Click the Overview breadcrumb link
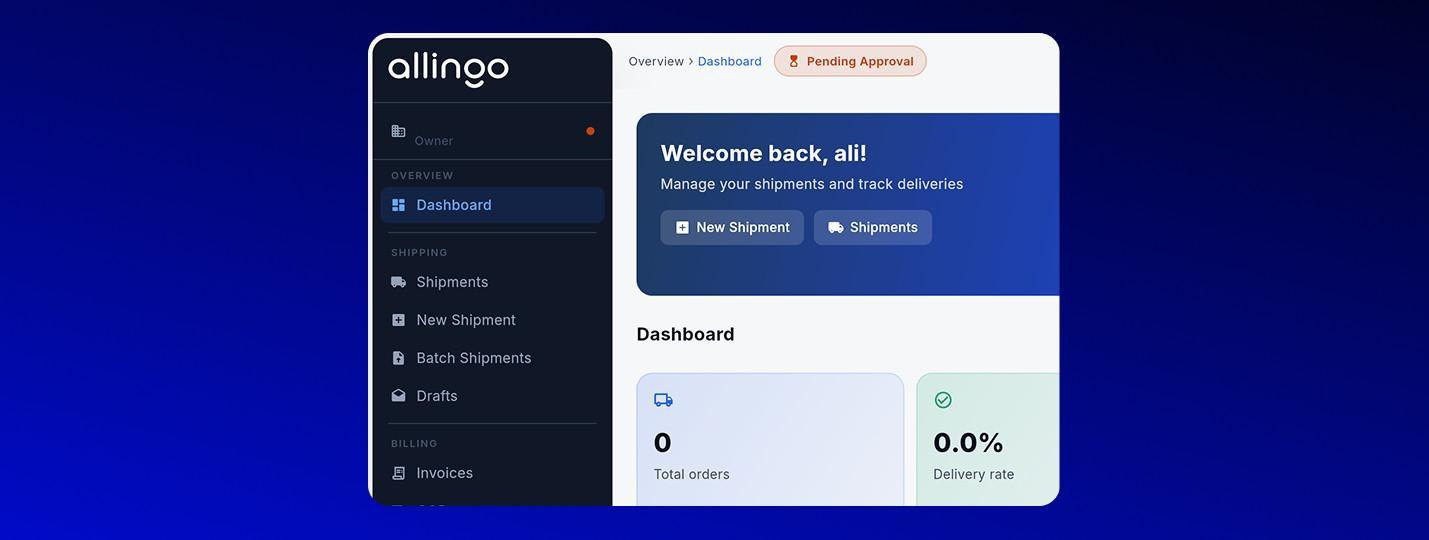This screenshot has width=1429, height=540. coord(656,61)
